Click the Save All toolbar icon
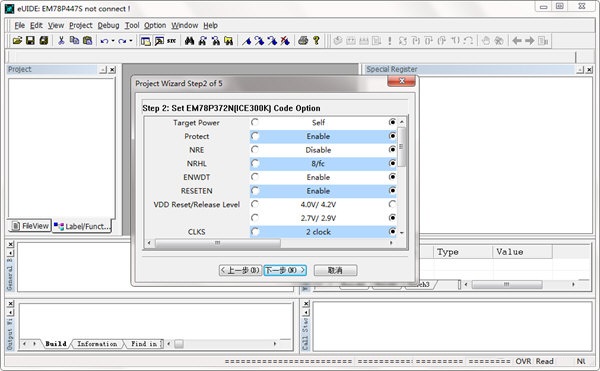600x371 pixels. (x=44, y=40)
